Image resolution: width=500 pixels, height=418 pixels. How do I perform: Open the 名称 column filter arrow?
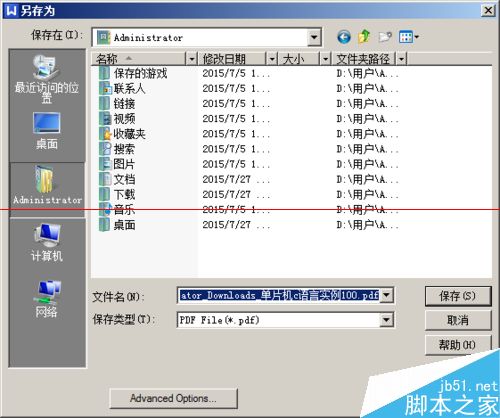[191, 59]
